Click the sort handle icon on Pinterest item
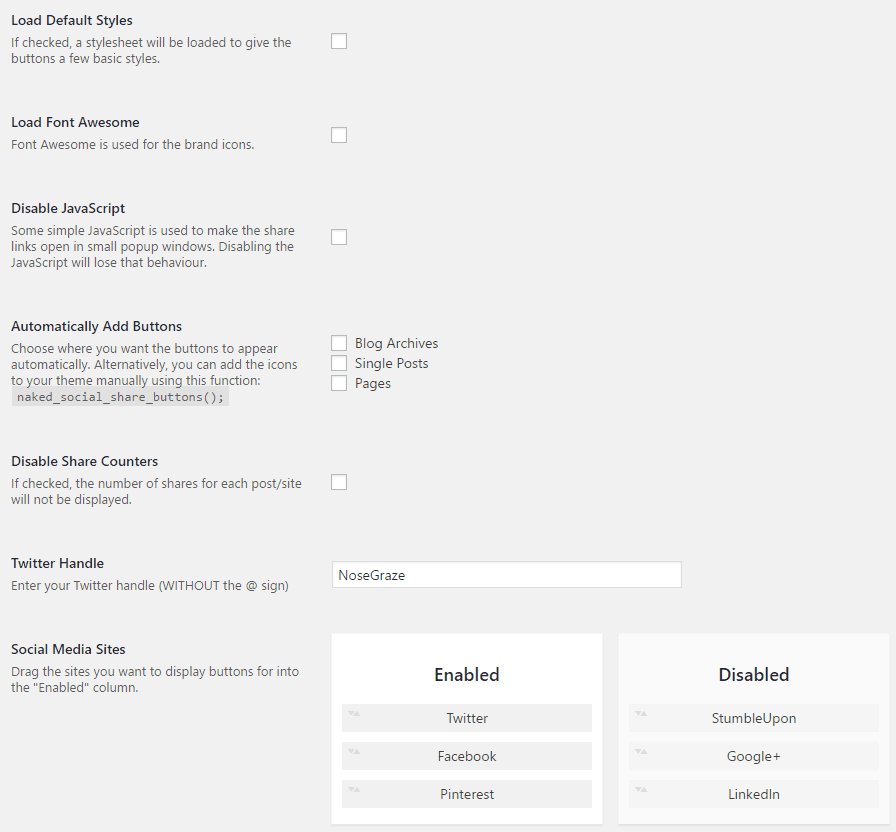The image size is (896, 832). click(354, 789)
